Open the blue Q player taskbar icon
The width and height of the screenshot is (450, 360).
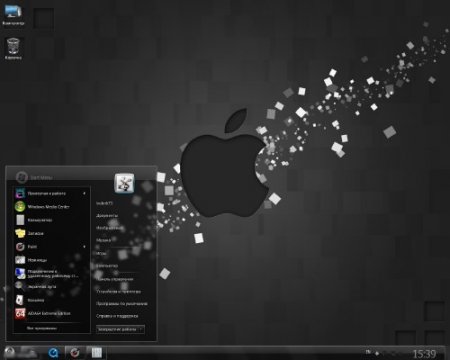(x=53, y=352)
